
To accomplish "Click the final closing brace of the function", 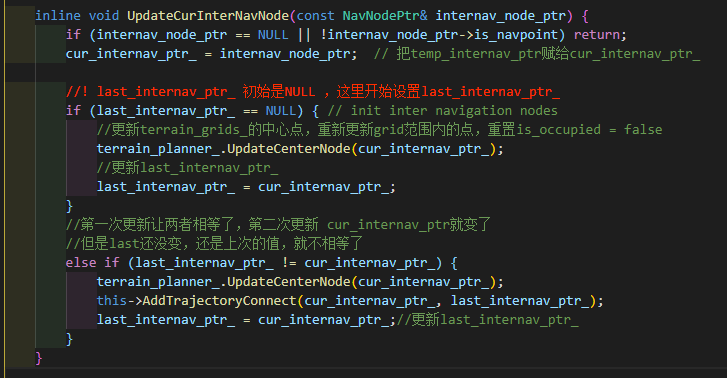I will pos(39,358).
